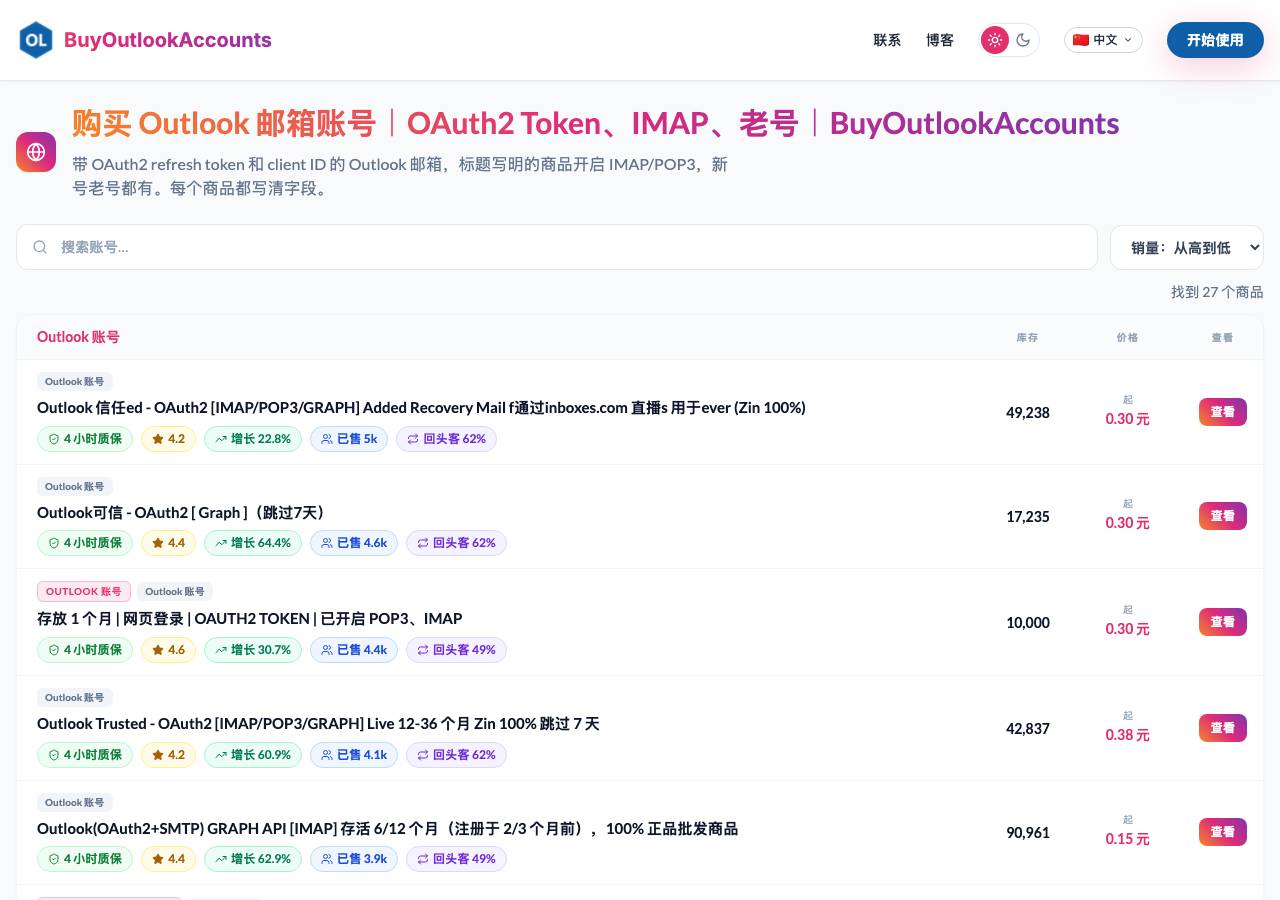Click the globe icon beside the page heading
The height and width of the screenshot is (900, 1280).
(x=36, y=152)
